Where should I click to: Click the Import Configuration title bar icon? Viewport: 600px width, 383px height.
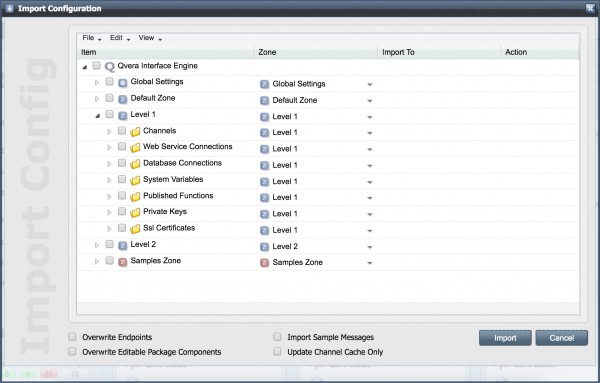point(10,8)
